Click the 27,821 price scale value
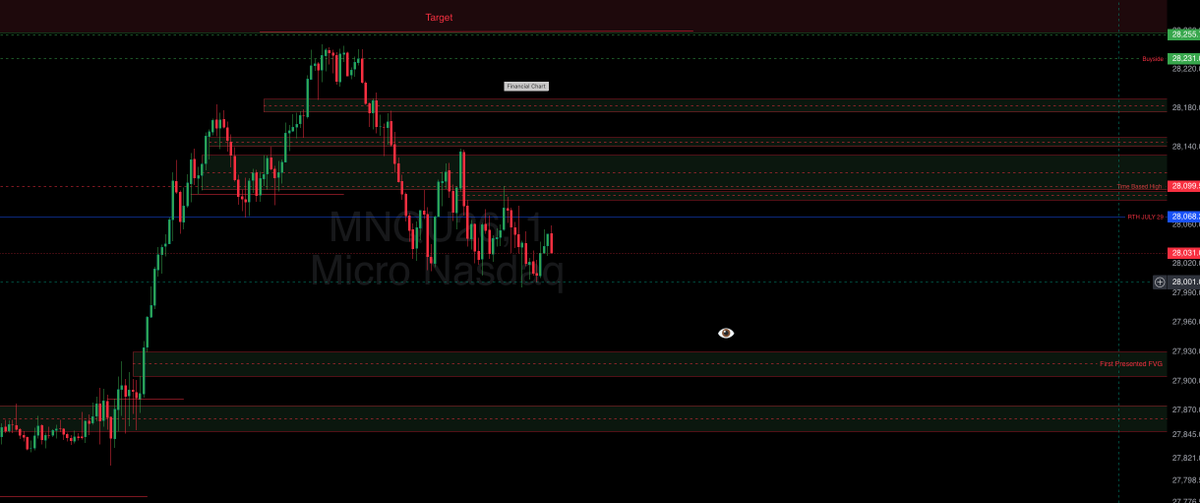Viewport: 1200px width, 503px height. click(x=1186, y=458)
